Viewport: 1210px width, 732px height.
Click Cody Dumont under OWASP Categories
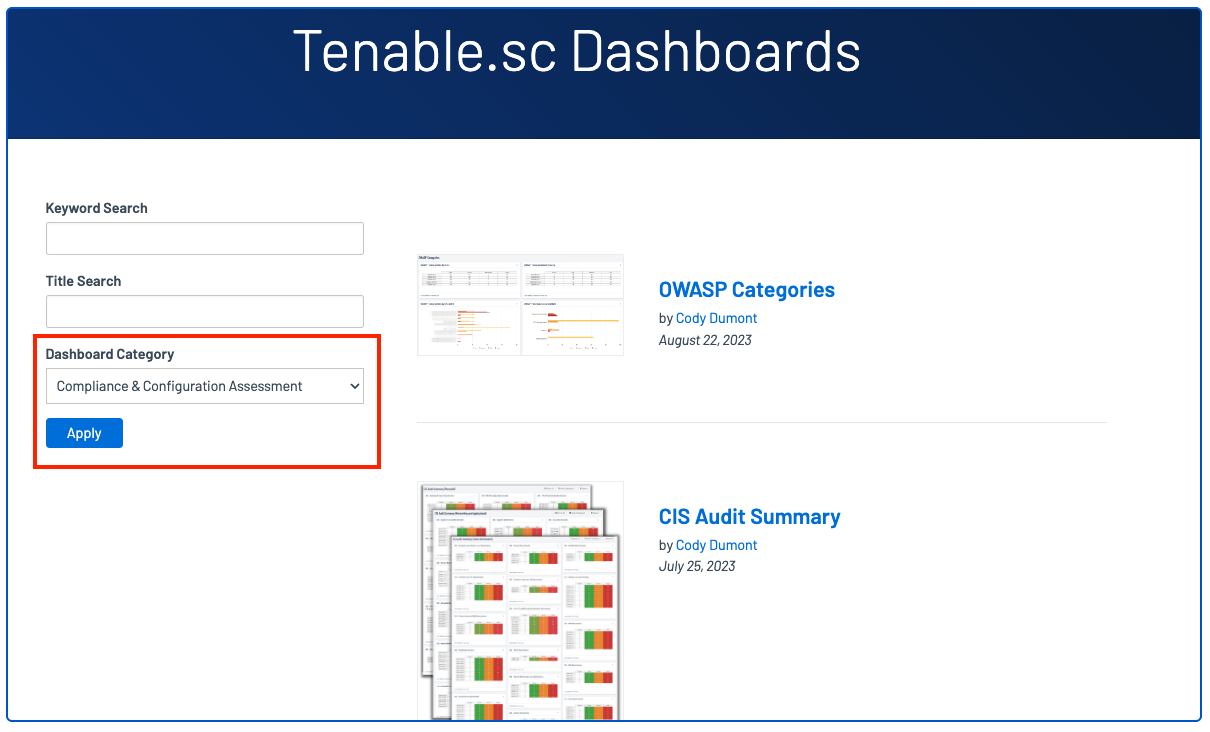click(716, 318)
